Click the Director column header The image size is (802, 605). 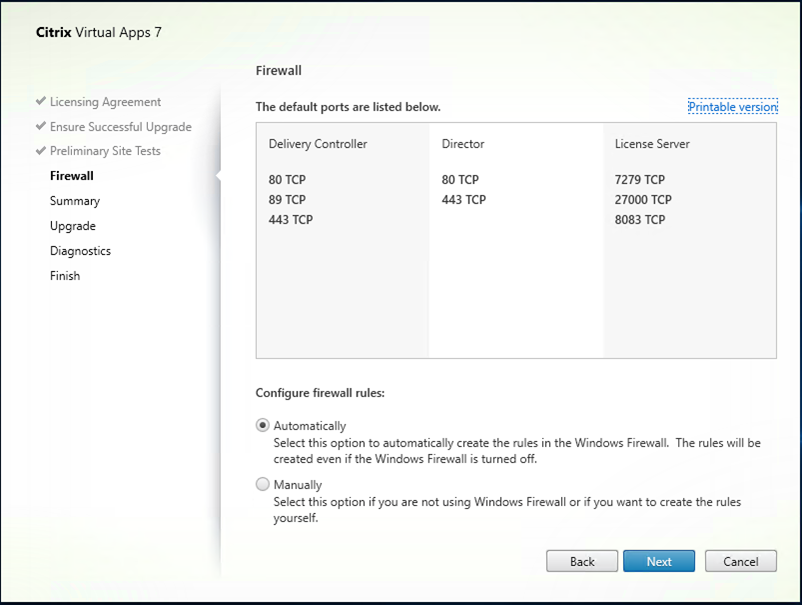[x=465, y=144]
